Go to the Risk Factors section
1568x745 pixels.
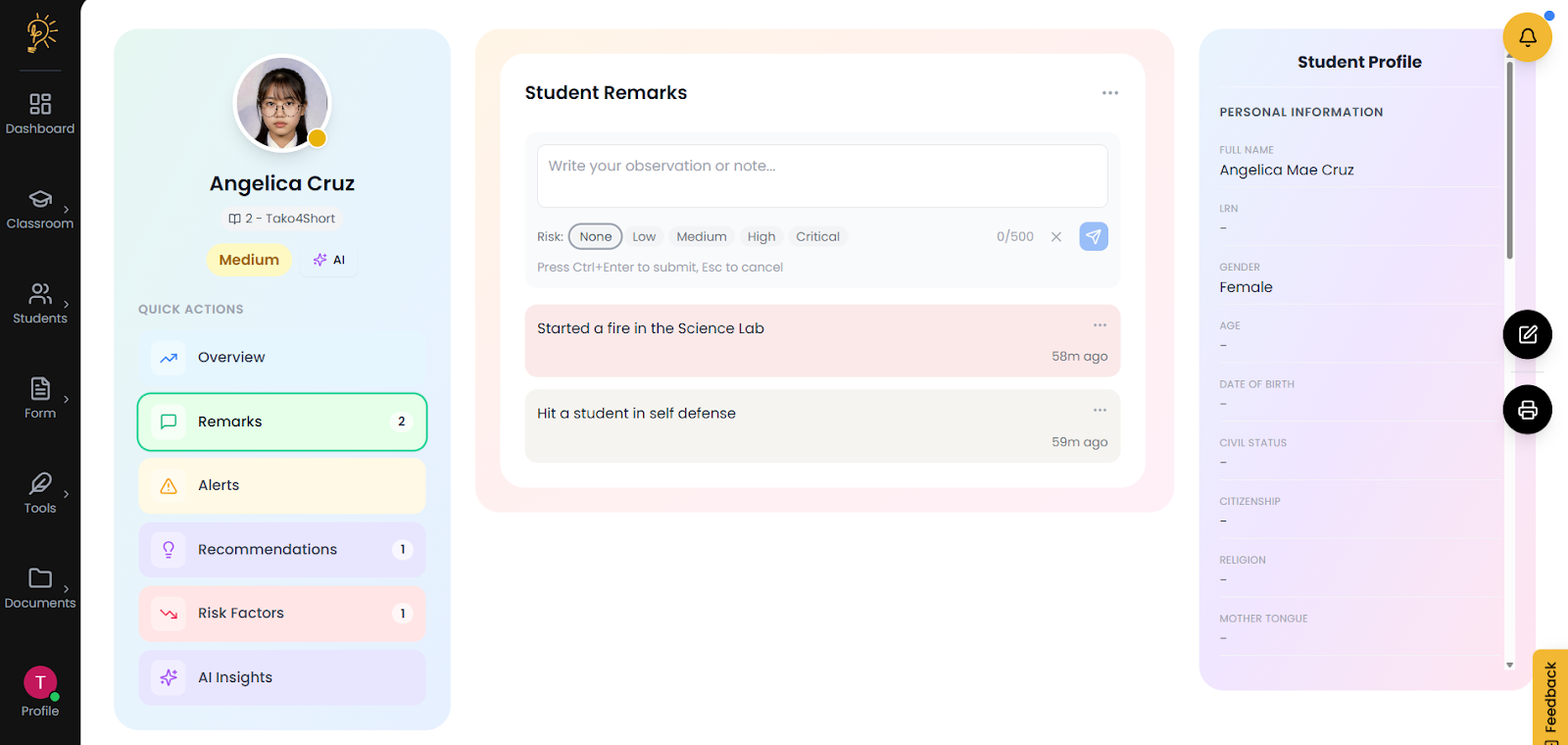(x=282, y=614)
